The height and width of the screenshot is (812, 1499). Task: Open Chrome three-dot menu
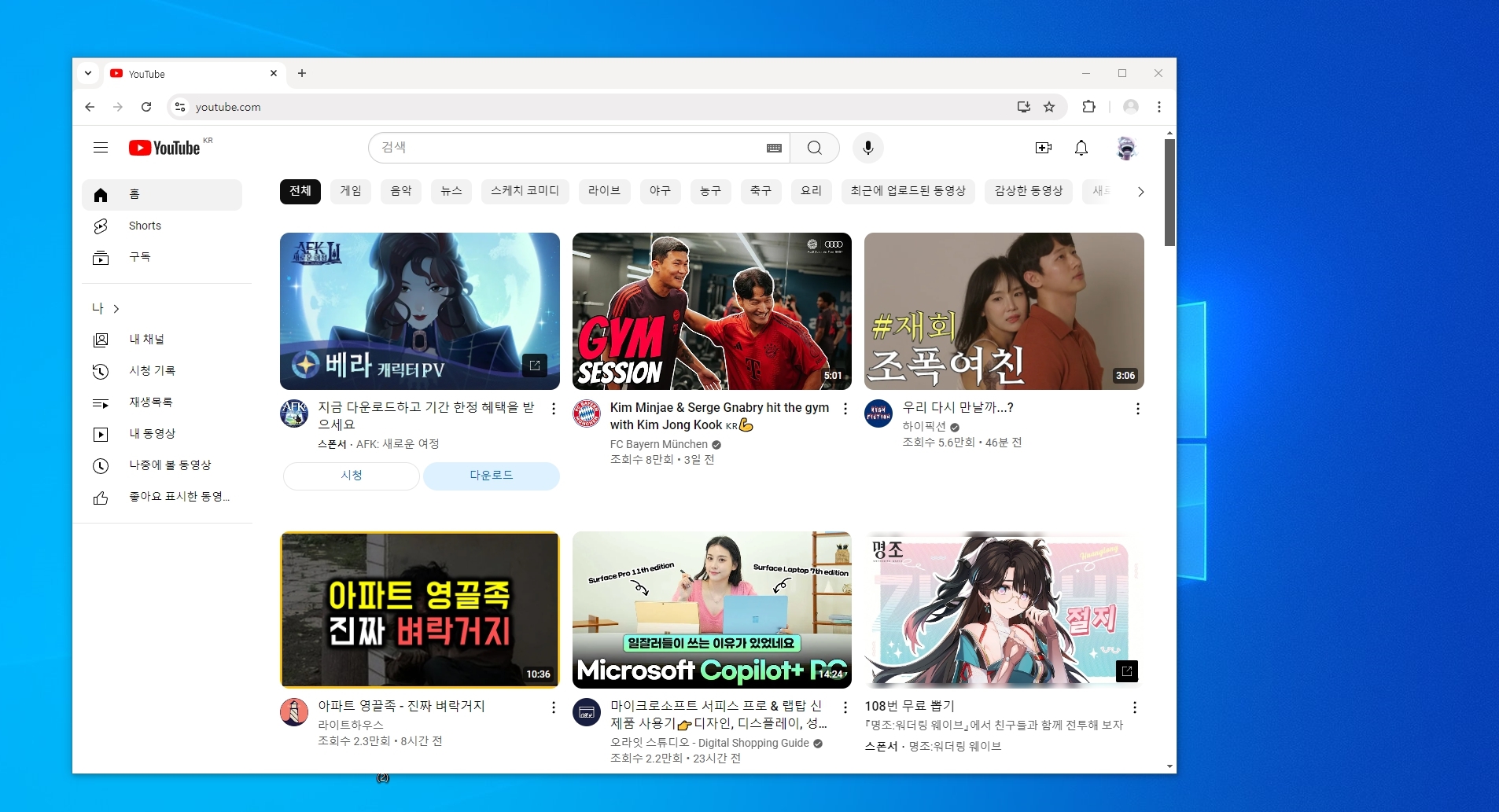point(1159,107)
